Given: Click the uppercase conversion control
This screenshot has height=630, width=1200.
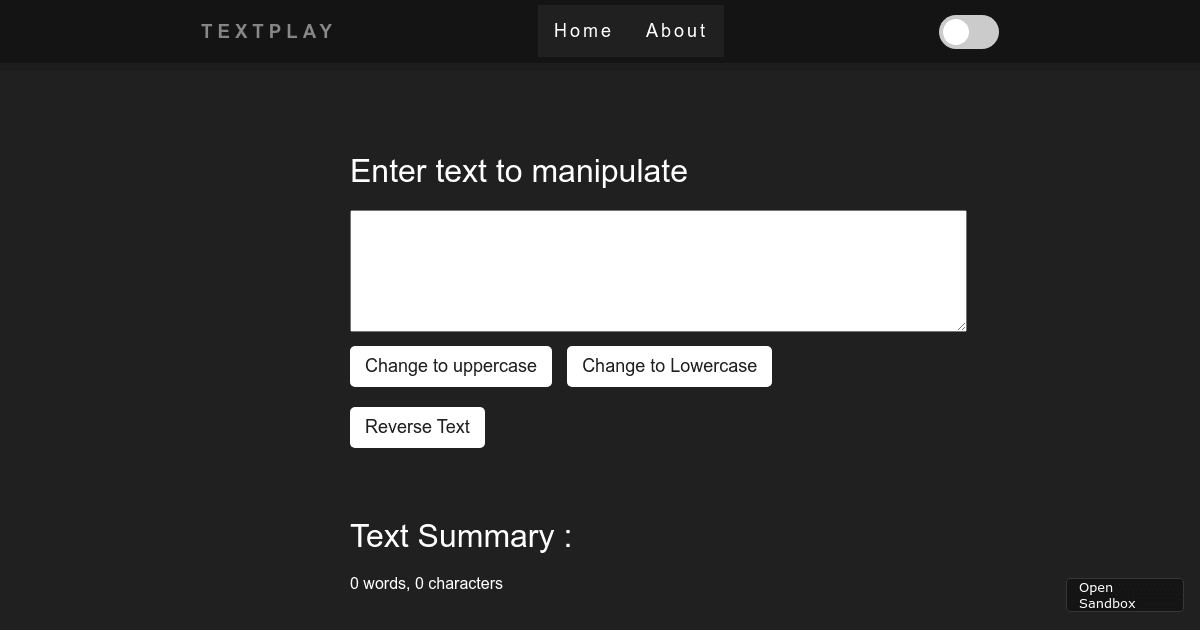Looking at the screenshot, I should click(450, 366).
